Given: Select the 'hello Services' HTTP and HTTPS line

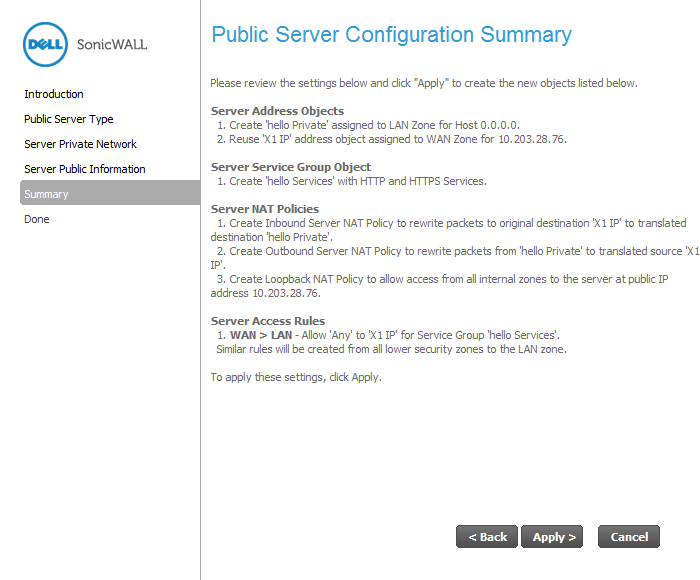Looking at the screenshot, I should [352, 181].
